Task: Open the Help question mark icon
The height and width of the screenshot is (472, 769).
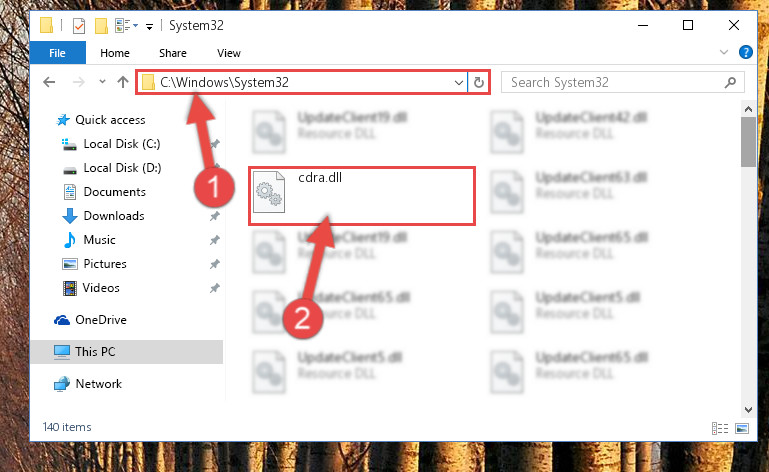Action: tap(745, 52)
